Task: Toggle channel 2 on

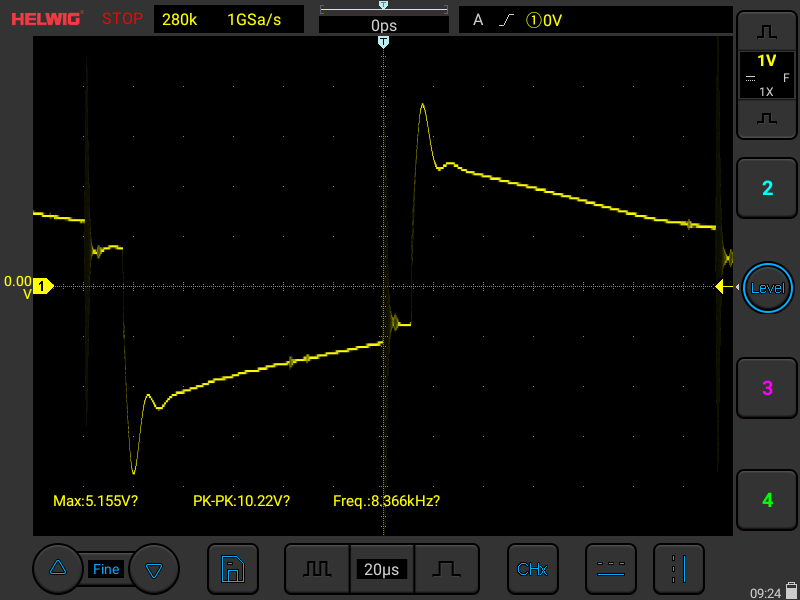Action: 767,188
